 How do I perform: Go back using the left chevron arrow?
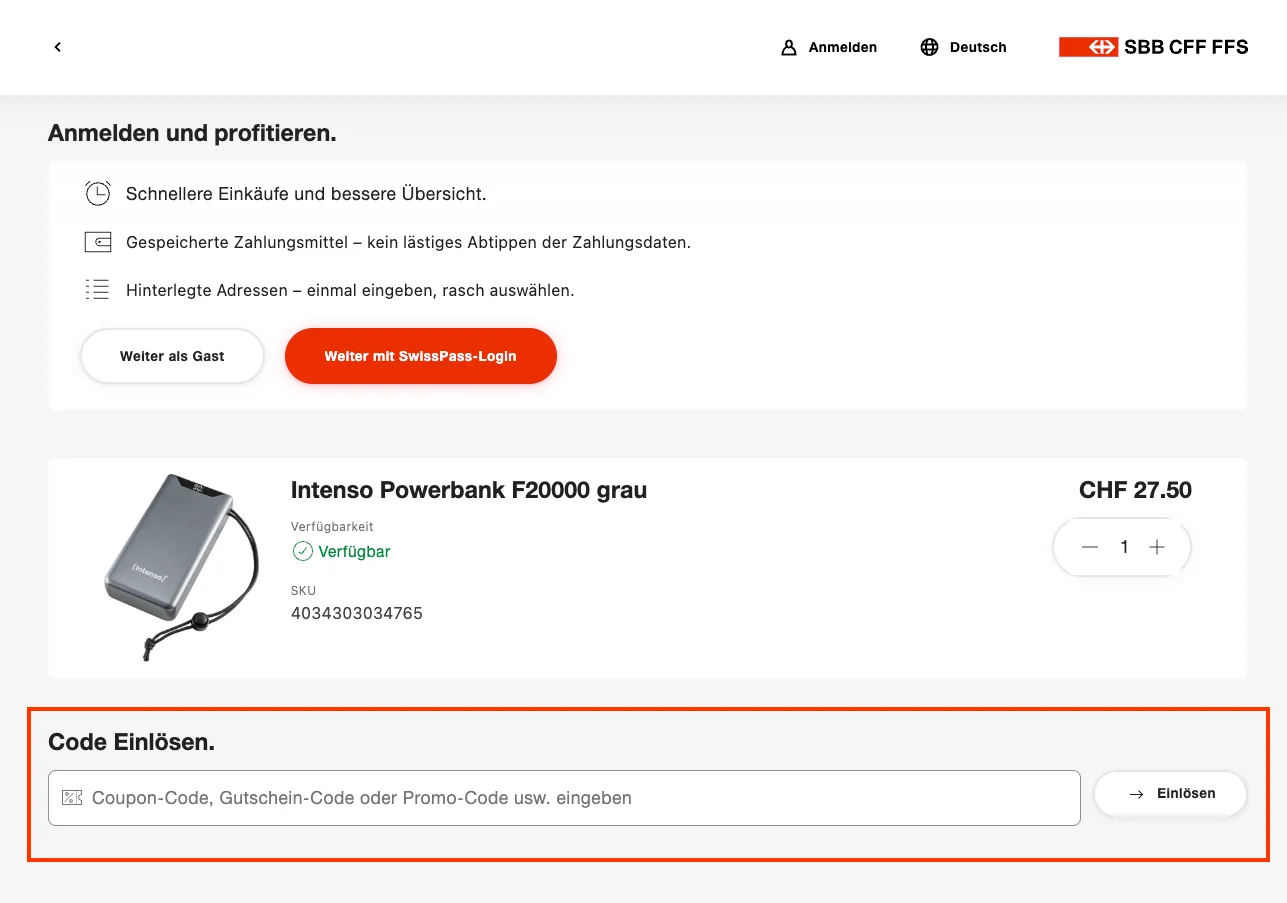coord(58,47)
